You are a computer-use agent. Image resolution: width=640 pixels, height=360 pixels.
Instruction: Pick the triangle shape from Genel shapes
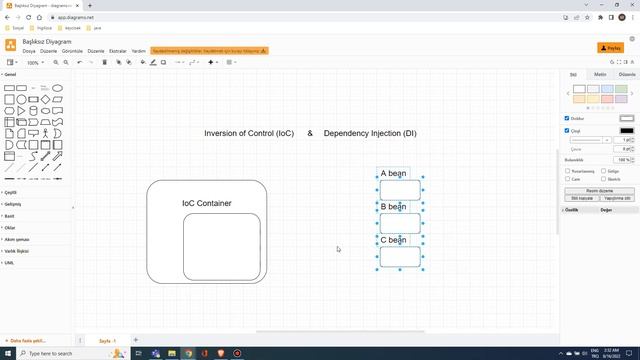tap(21, 111)
